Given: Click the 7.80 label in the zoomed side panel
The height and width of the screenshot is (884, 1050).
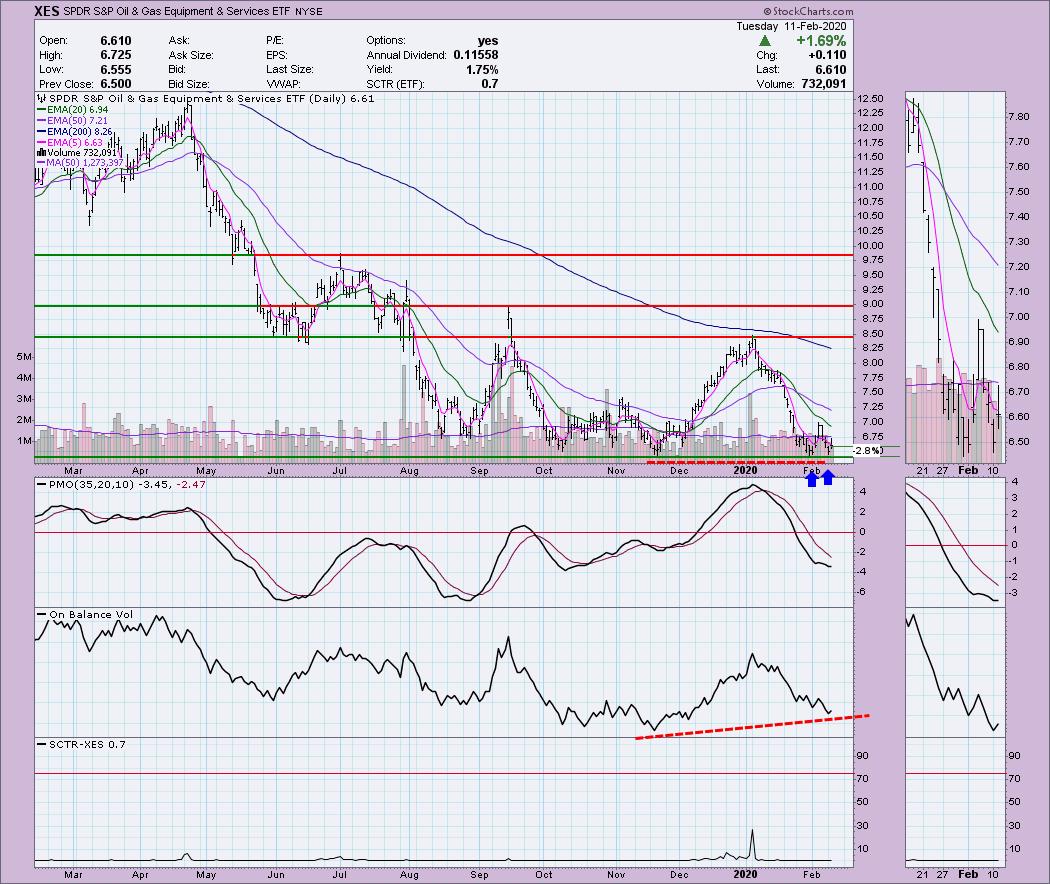Looking at the screenshot, I should pyautogui.click(x=1018, y=117).
